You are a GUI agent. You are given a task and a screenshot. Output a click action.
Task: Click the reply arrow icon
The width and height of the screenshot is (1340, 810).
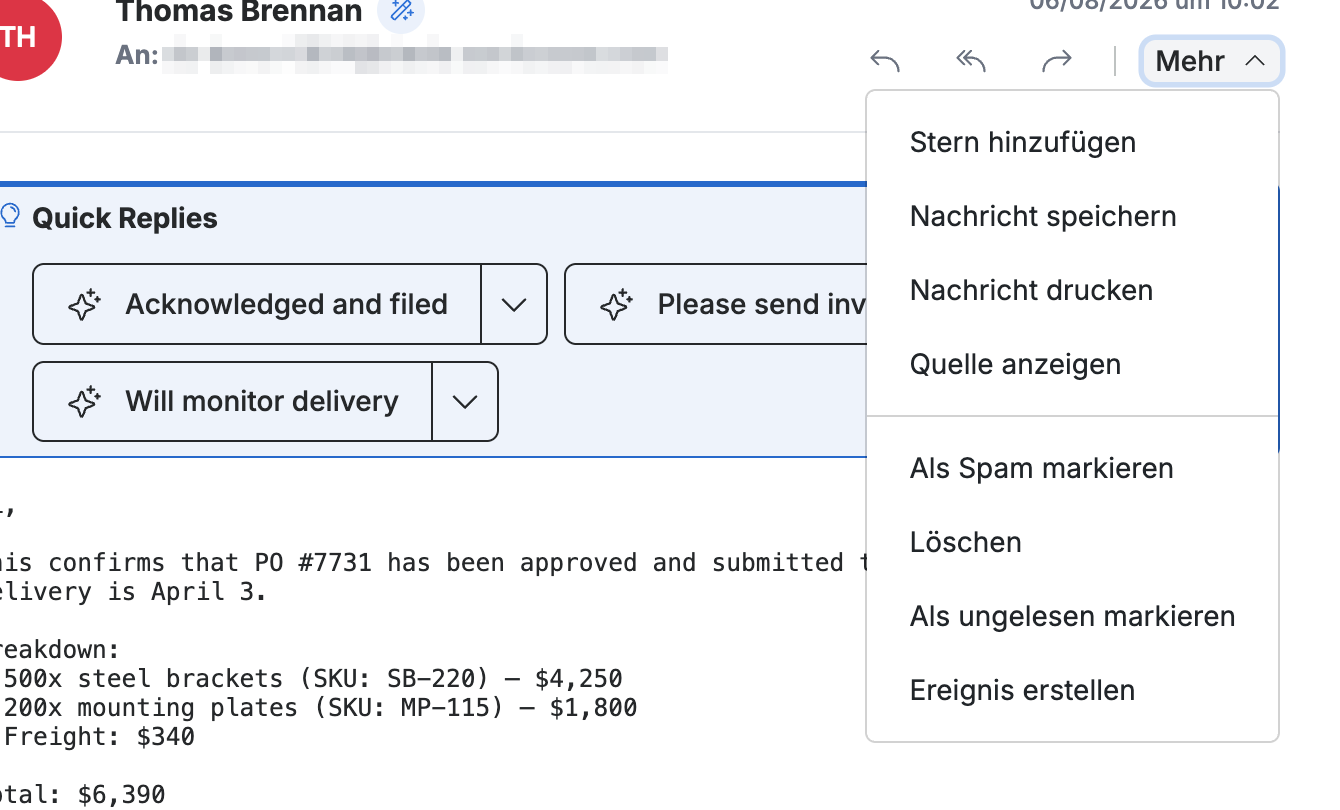pos(885,62)
